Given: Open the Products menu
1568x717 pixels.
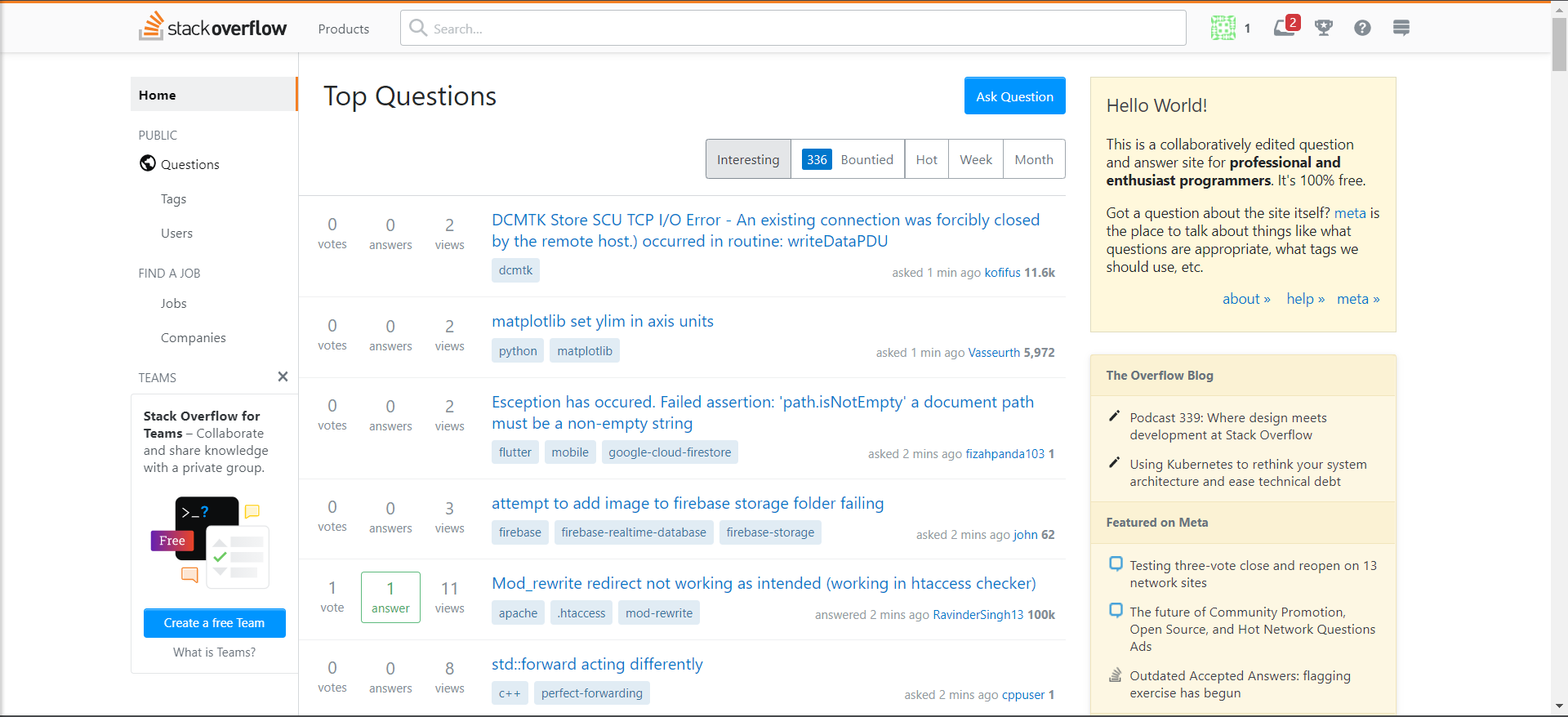Looking at the screenshot, I should pos(344,29).
